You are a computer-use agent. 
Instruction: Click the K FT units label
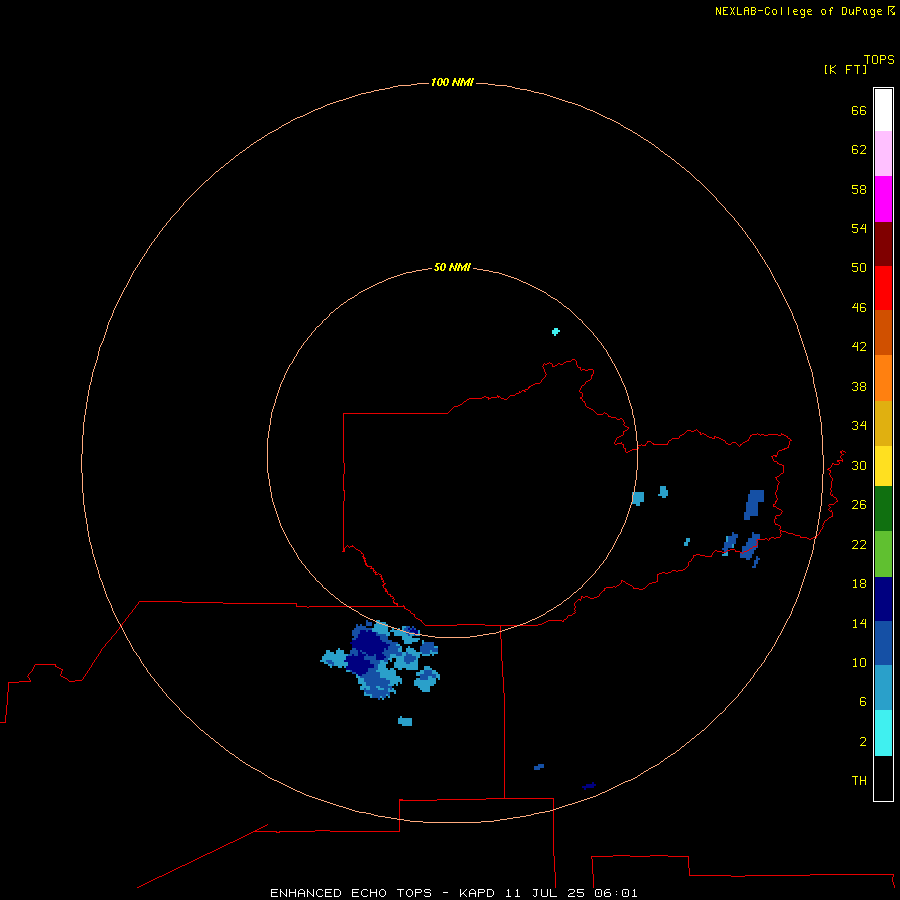click(845, 69)
